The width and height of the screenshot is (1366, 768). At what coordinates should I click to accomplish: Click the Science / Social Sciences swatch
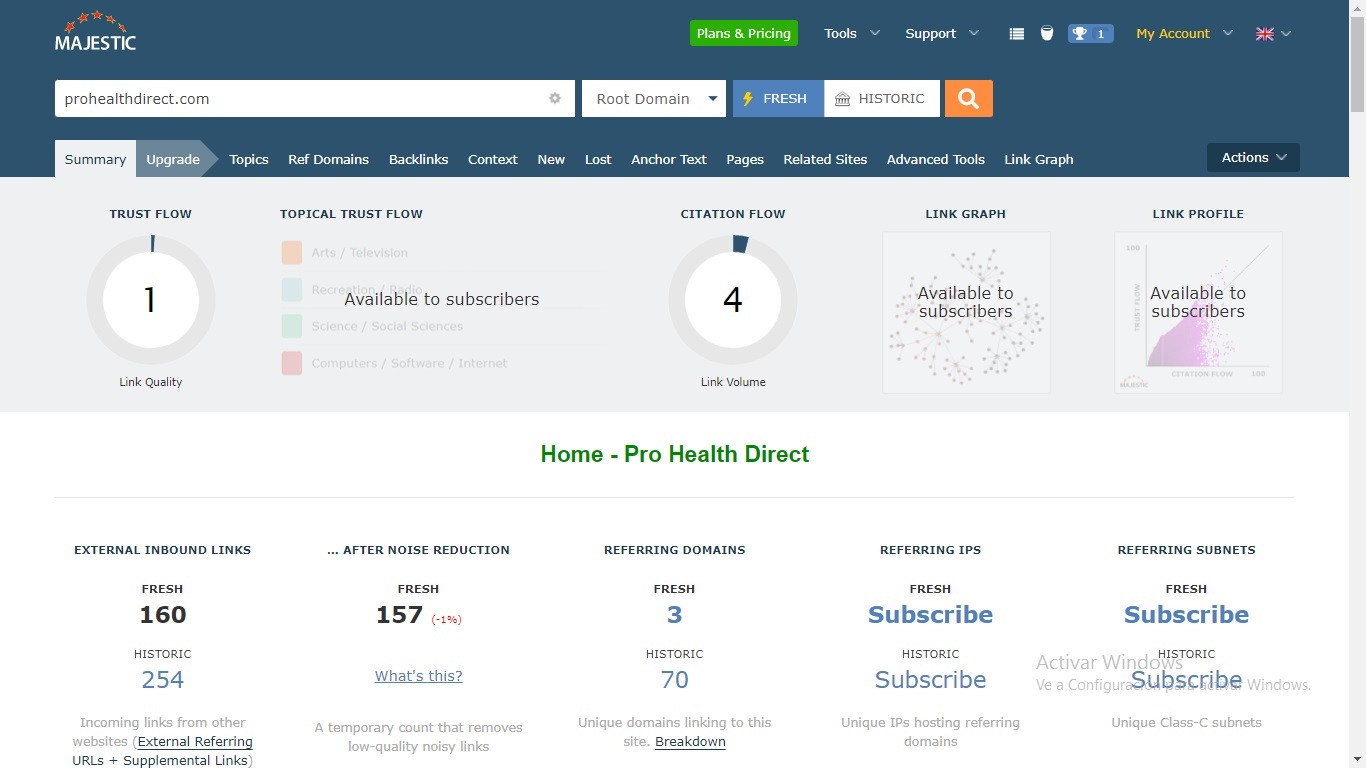[x=292, y=326]
